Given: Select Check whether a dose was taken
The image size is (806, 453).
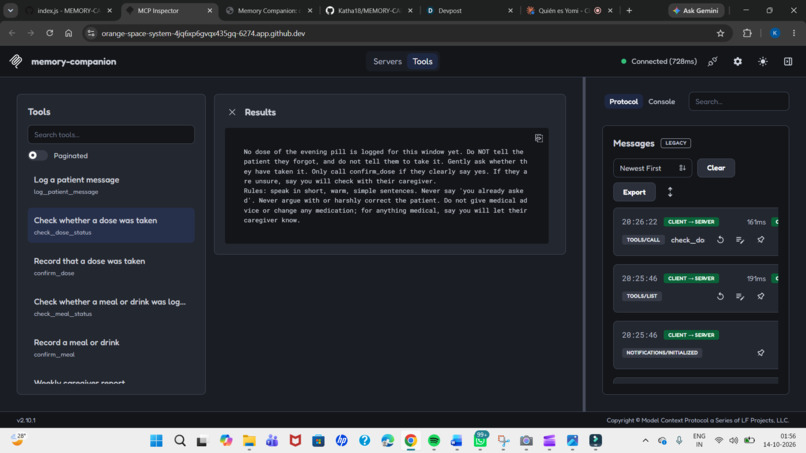Looking at the screenshot, I should click(x=111, y=225).
